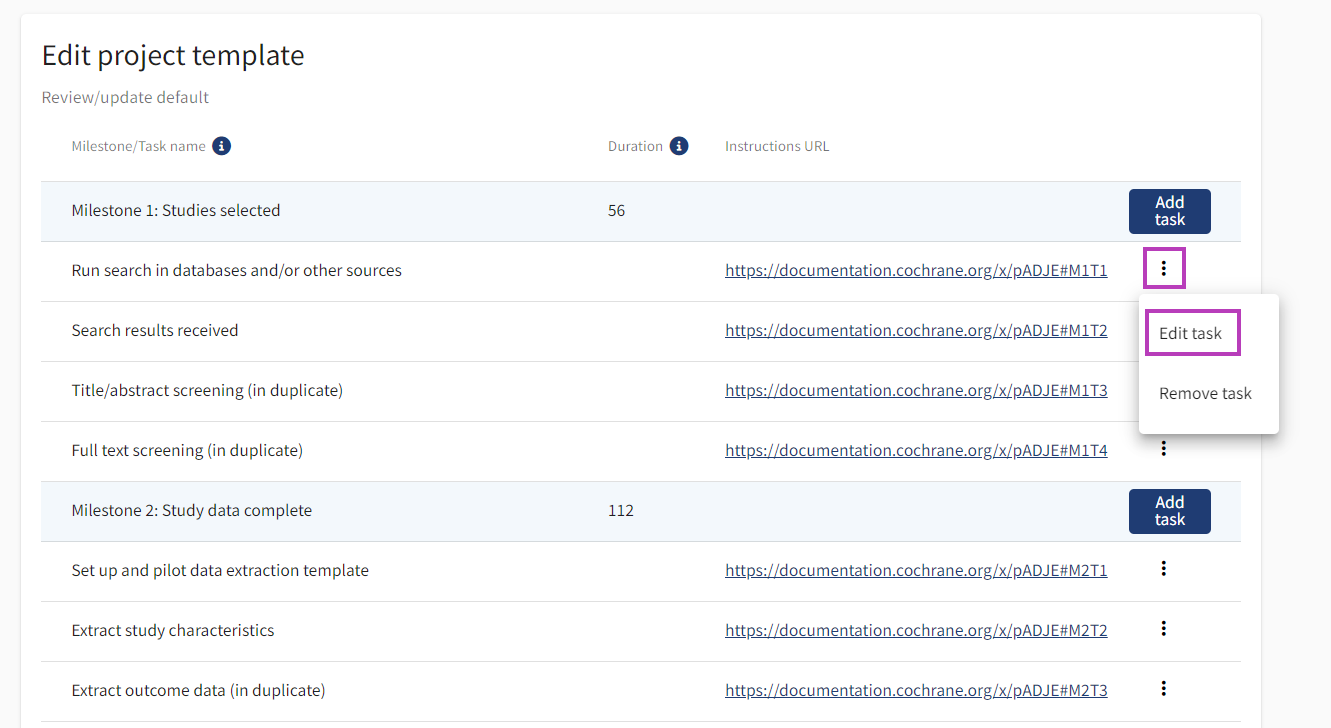Screen dimensions: 1331x728
Task: Open the pADJE#M1T2 instructions link
Action: point(916,330)
